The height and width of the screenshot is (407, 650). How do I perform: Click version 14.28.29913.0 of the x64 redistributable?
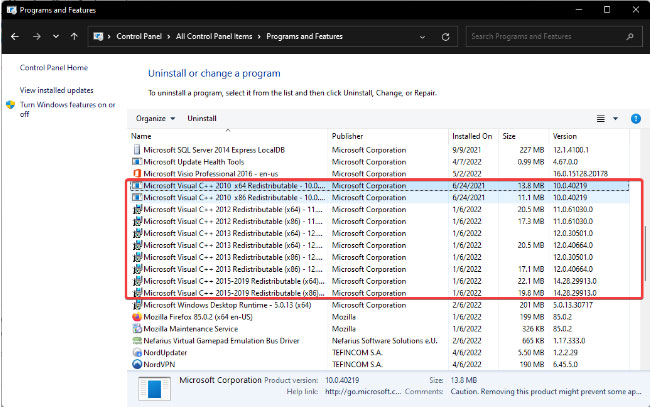point(575,281)
